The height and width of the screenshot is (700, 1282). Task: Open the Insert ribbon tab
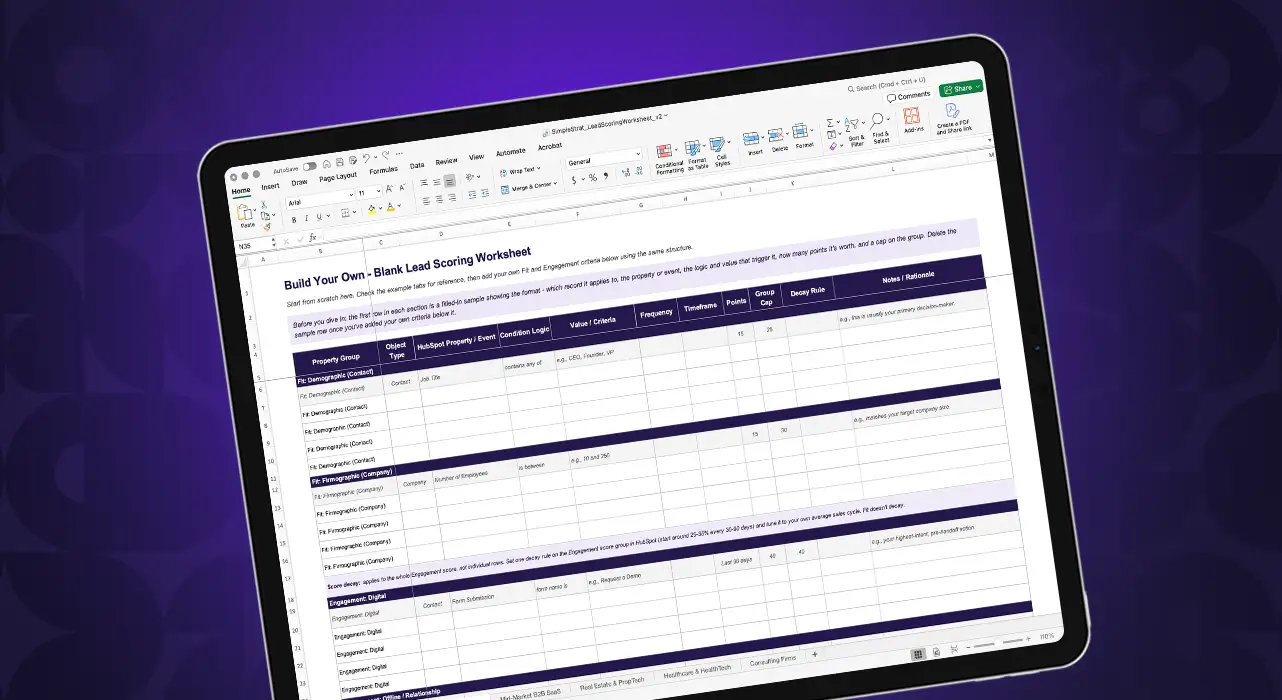click(270, 187)
